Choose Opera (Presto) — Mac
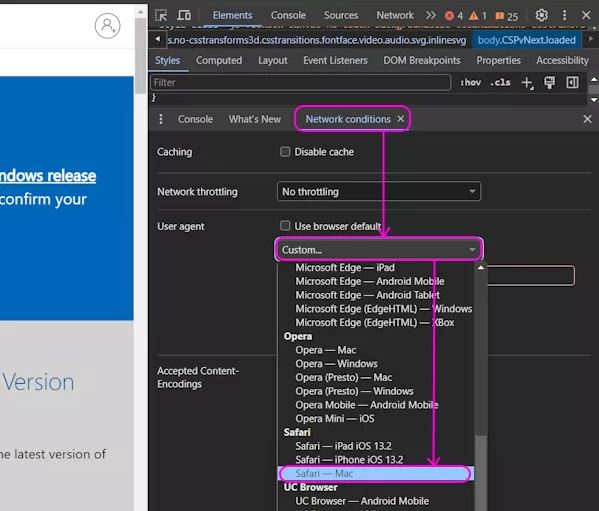The image size is (599, 511). (343, 377)
